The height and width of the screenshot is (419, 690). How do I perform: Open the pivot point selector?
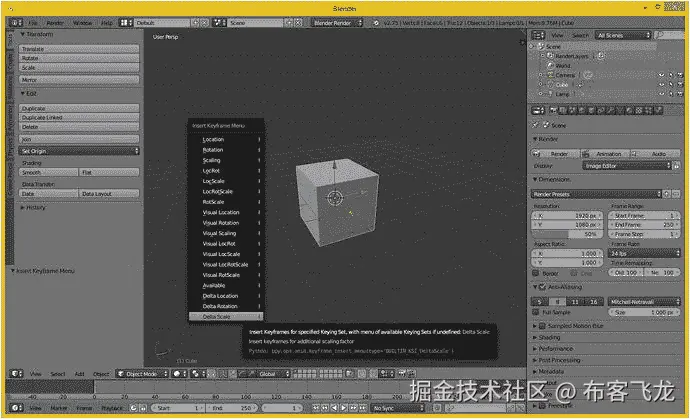coord(197,374)
